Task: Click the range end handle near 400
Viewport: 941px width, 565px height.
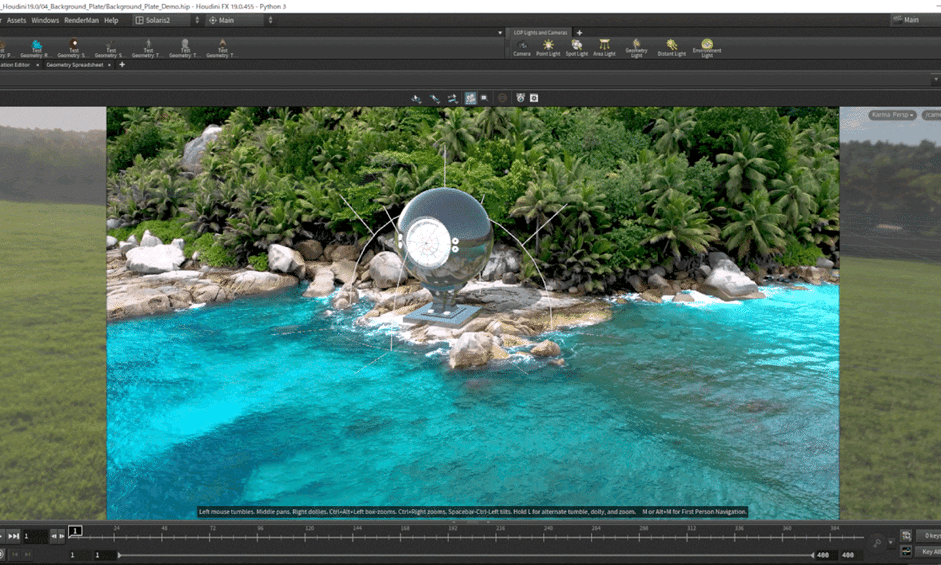Action: 813,555
